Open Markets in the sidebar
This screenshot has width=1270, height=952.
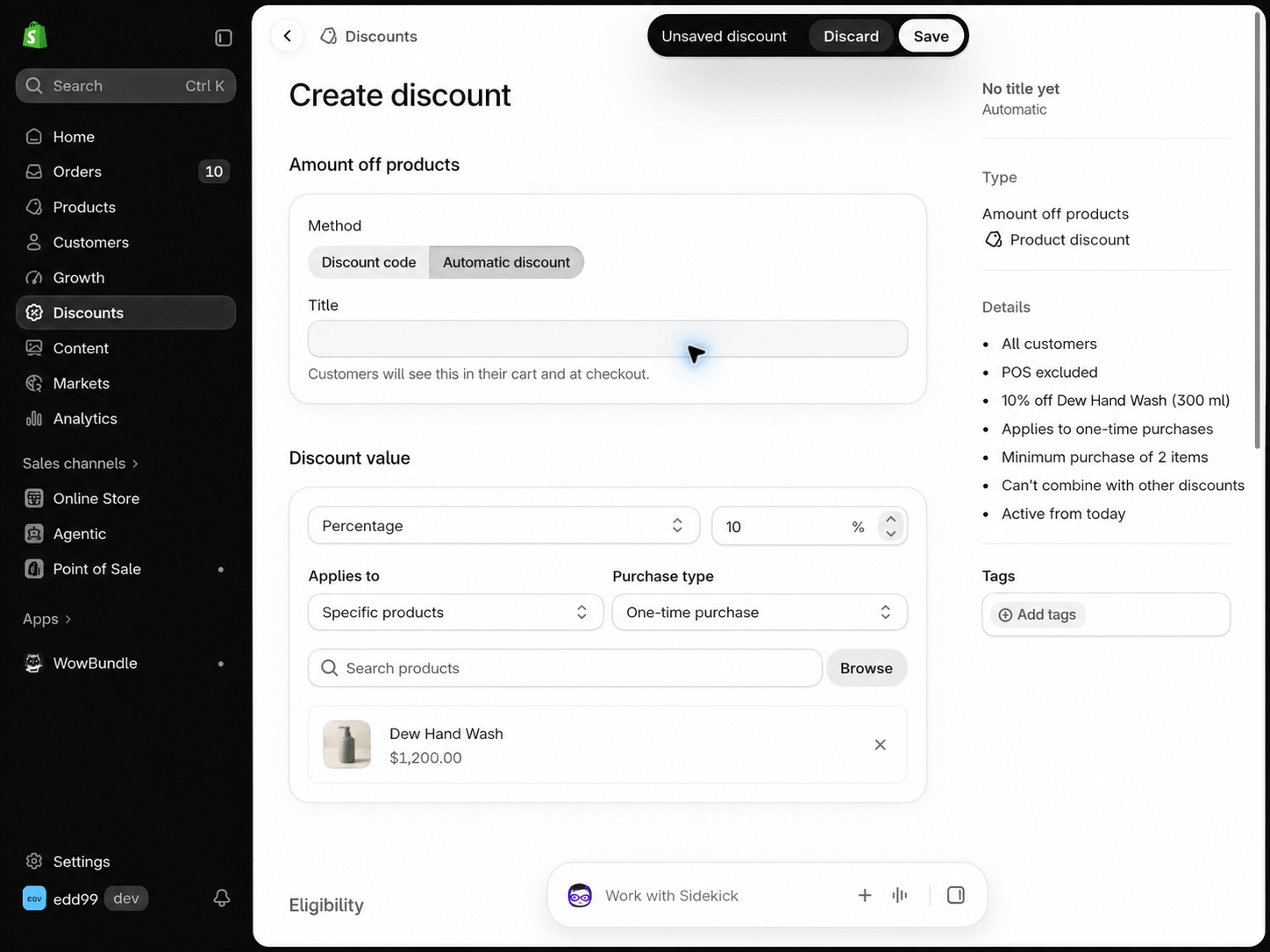[125, 383]
